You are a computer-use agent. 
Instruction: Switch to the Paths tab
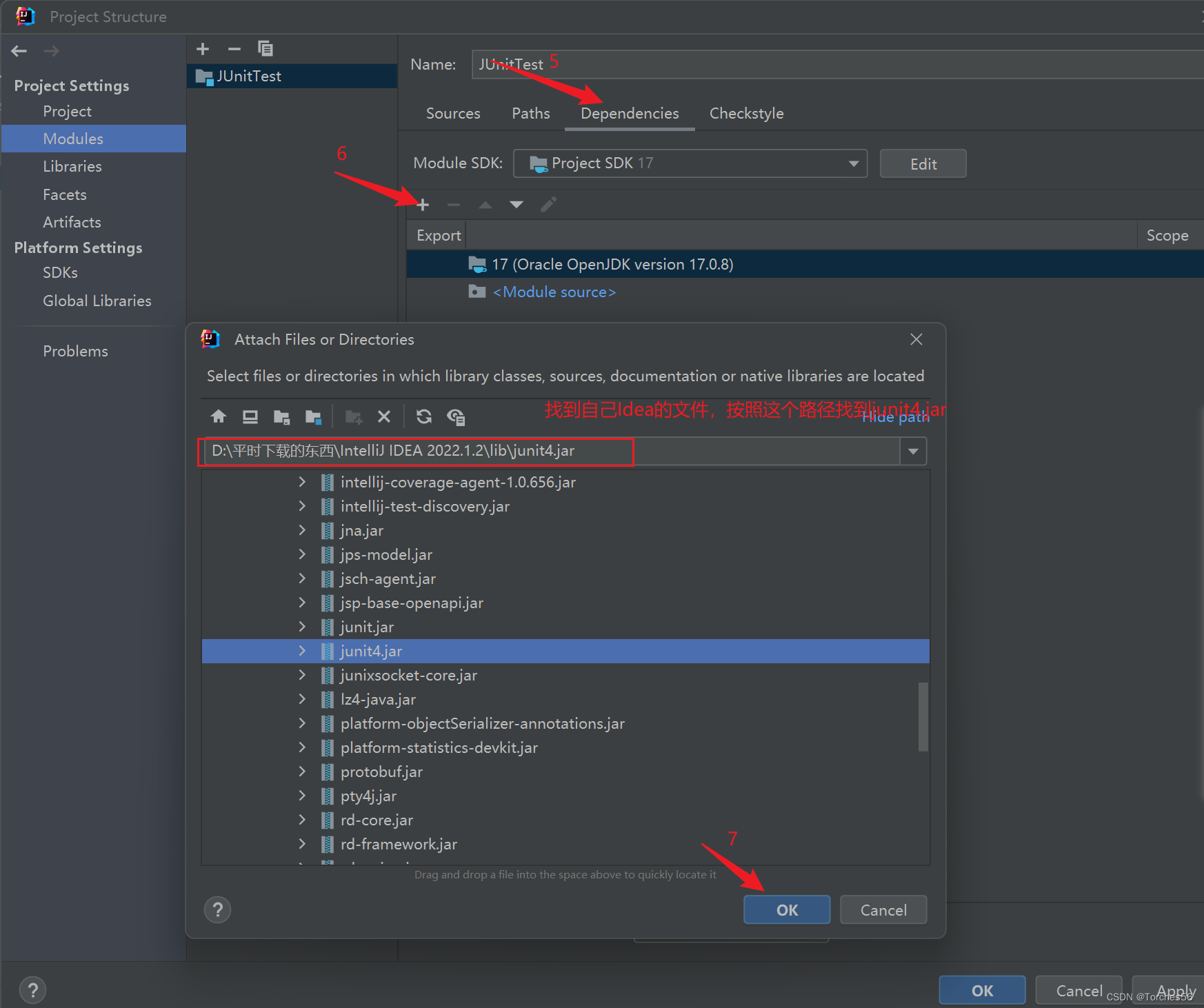[x=531, y=113]
